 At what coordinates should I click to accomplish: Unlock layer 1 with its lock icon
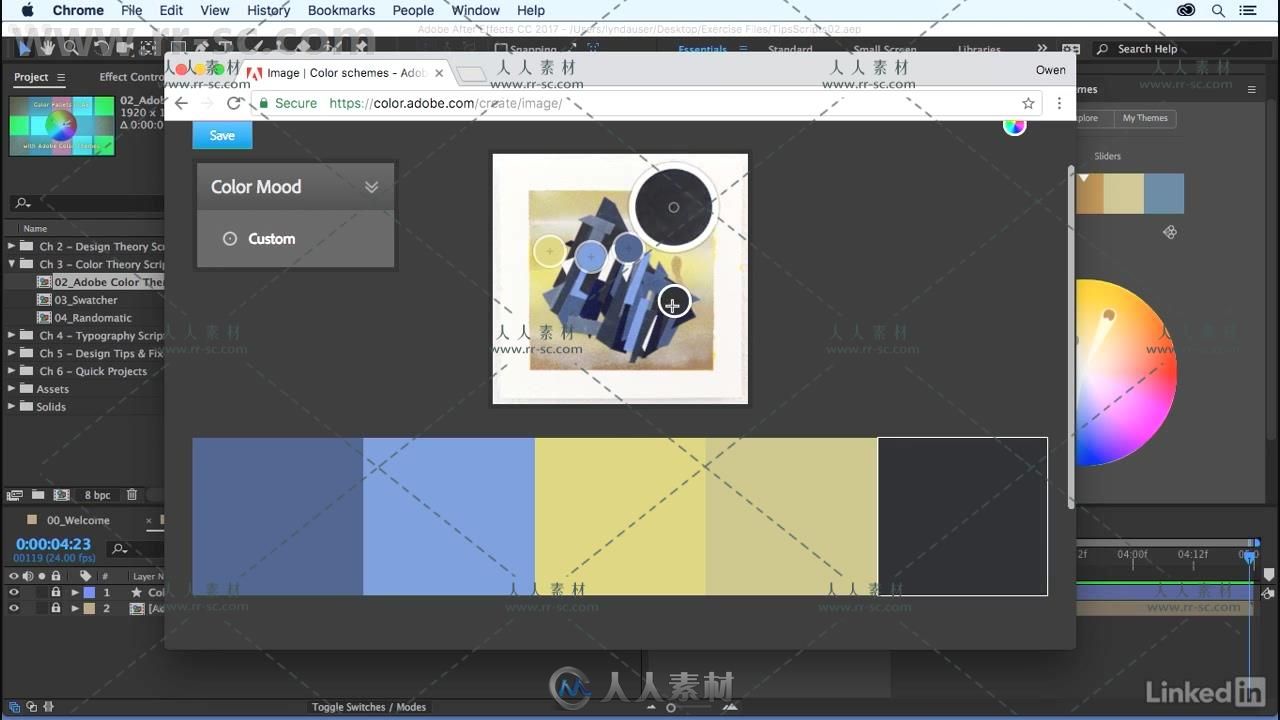pos(56,592)
